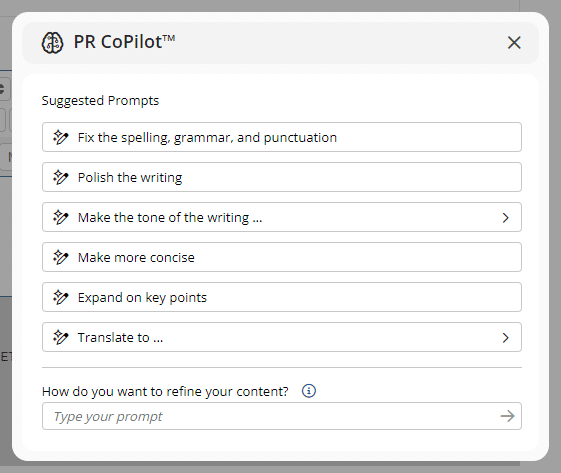This screenshot has height=473, width=561.
Task: Click the info icon beside refine content question
Action: tap(309, 391)
